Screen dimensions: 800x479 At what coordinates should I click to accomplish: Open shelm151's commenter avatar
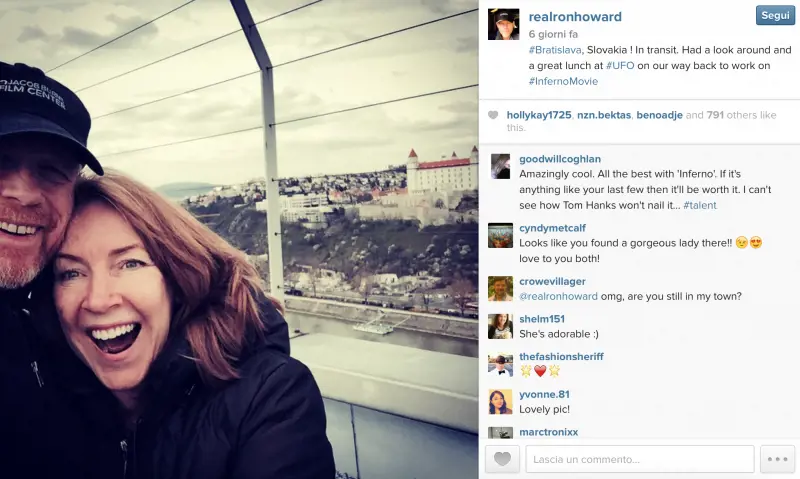[500, 326]
